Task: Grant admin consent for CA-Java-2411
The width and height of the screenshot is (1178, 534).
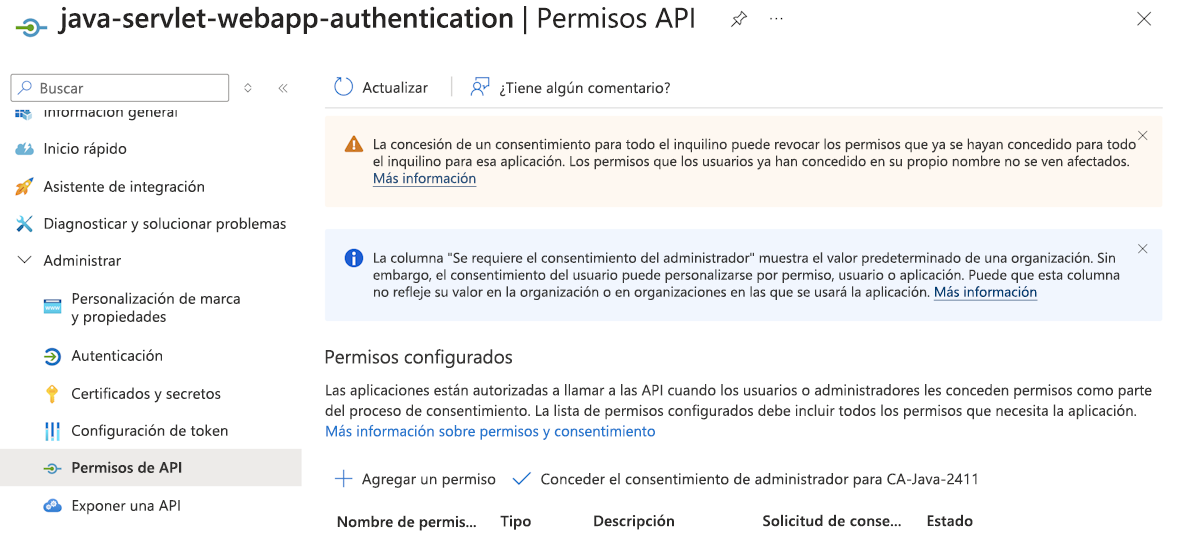Action: [x=746, y=479]
